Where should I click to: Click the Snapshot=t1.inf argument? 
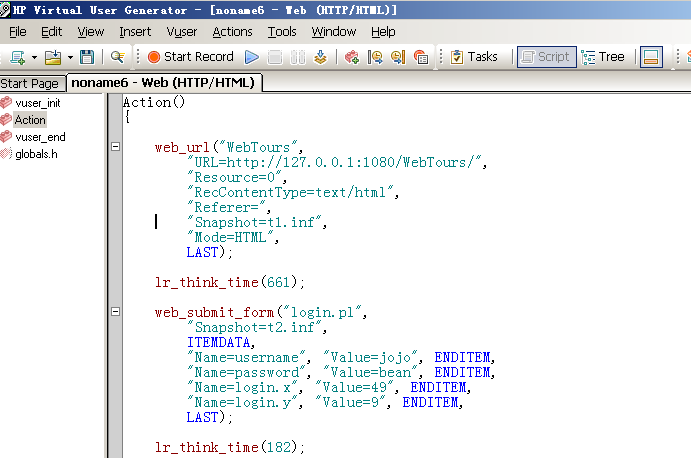point(256,222)
